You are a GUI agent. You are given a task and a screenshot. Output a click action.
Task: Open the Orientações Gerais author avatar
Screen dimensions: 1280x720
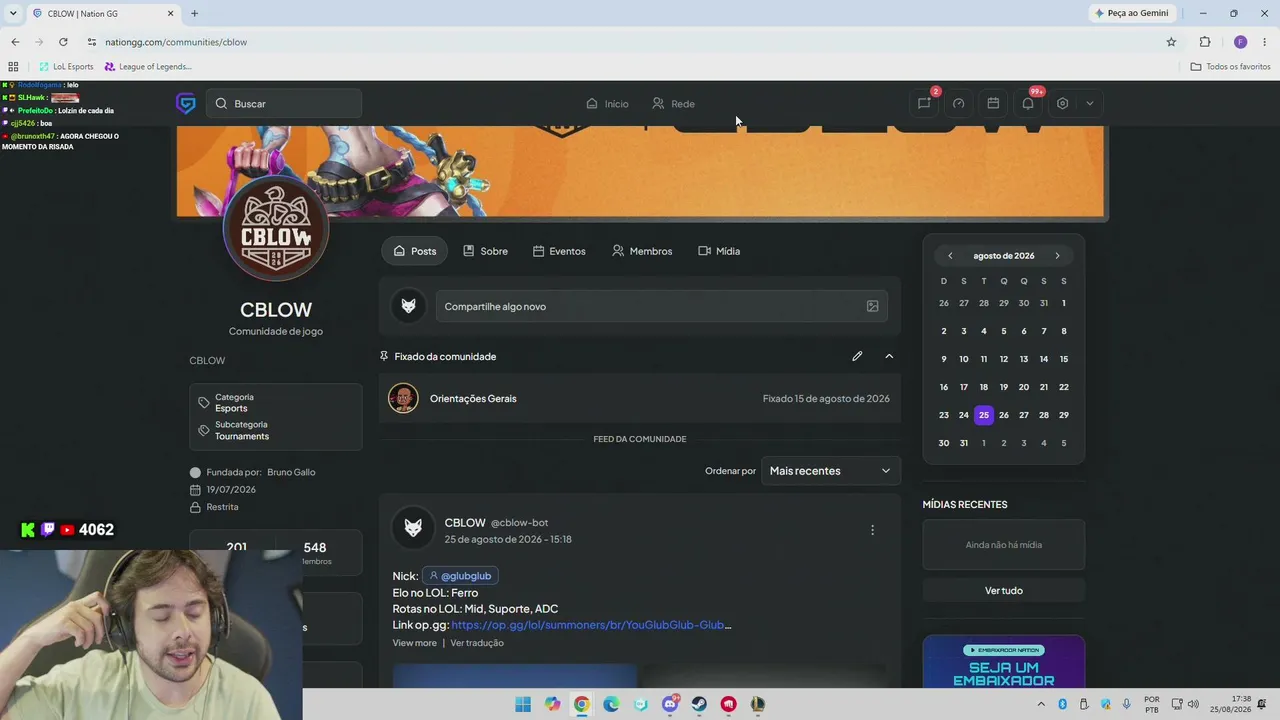(x=403, y=398)
